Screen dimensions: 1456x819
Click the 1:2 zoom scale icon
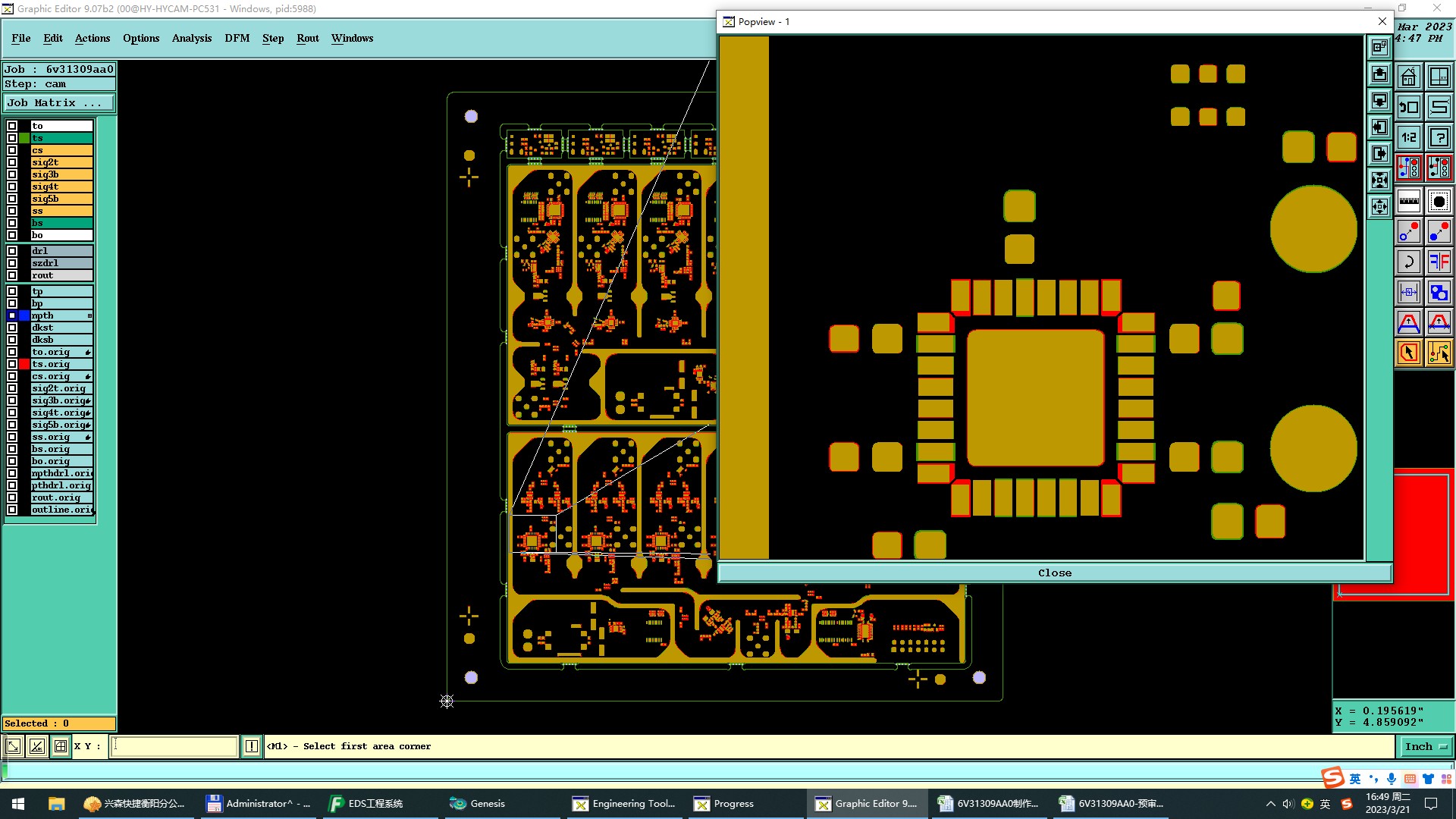(1409, 137)
